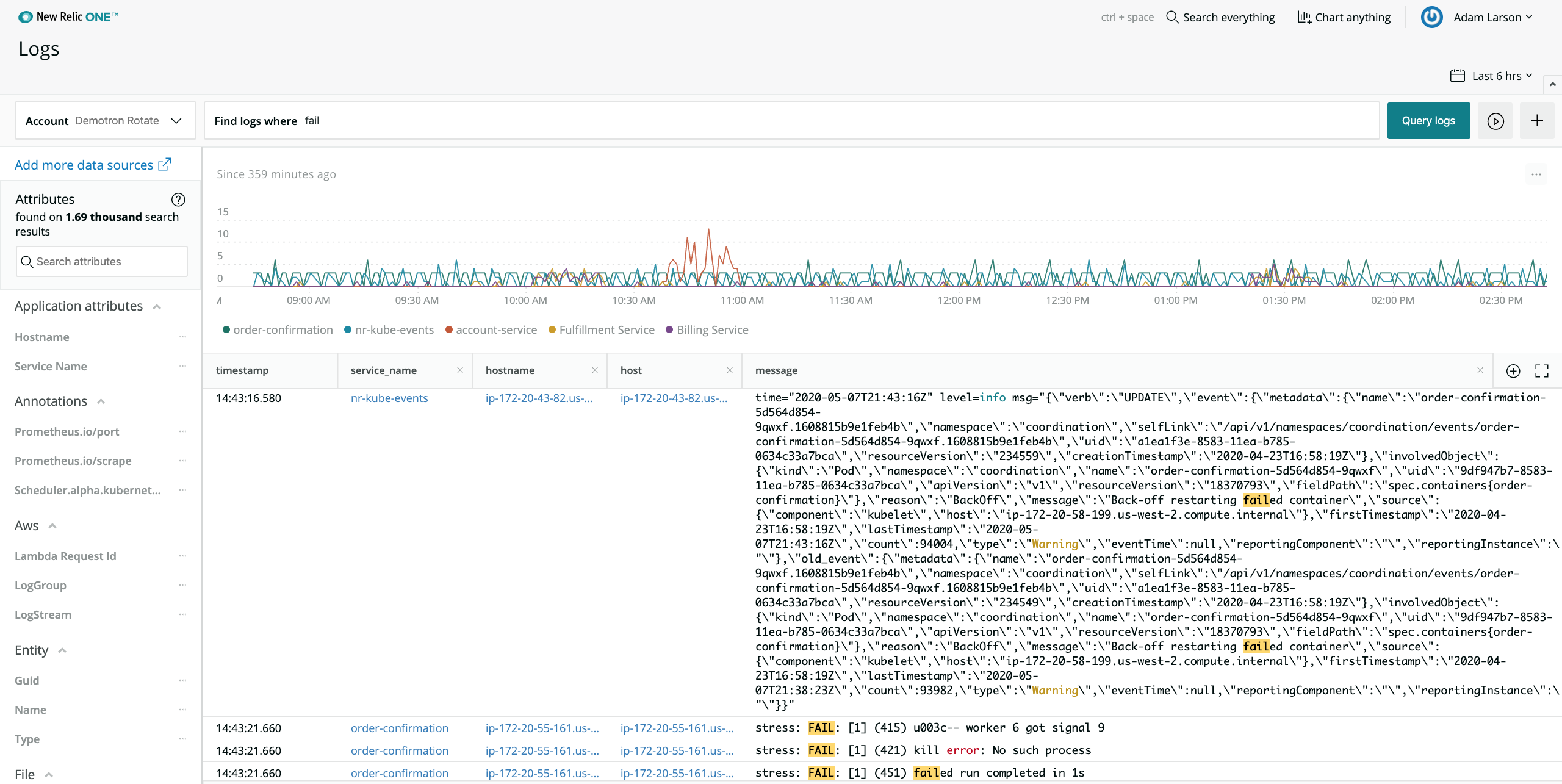Open options dots next to LogGroup
The width and height of the screenshot is (1562, 784).
click(x=182, y=585)
